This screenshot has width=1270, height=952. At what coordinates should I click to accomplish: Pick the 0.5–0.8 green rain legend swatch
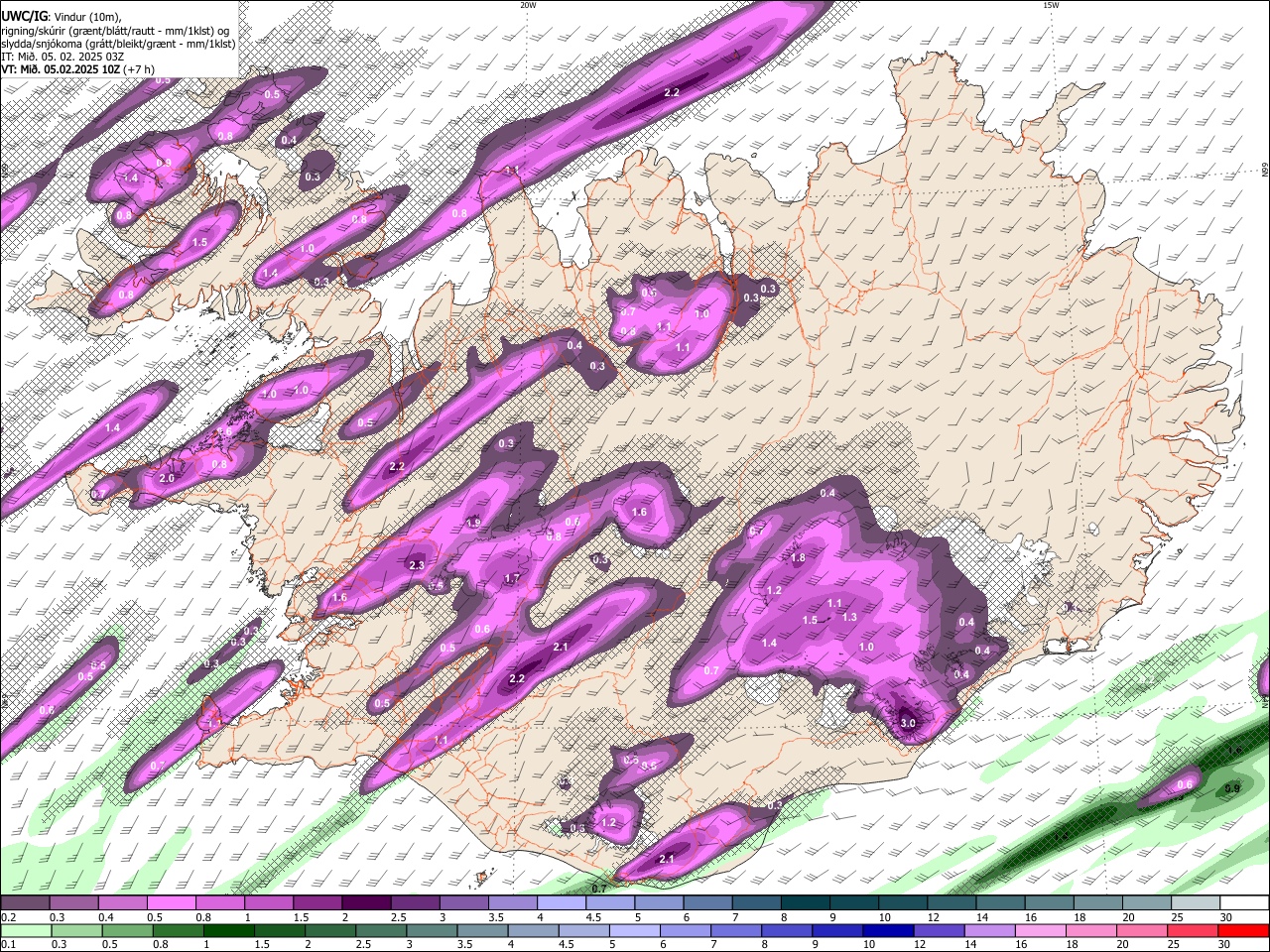[x=127, y=930]
